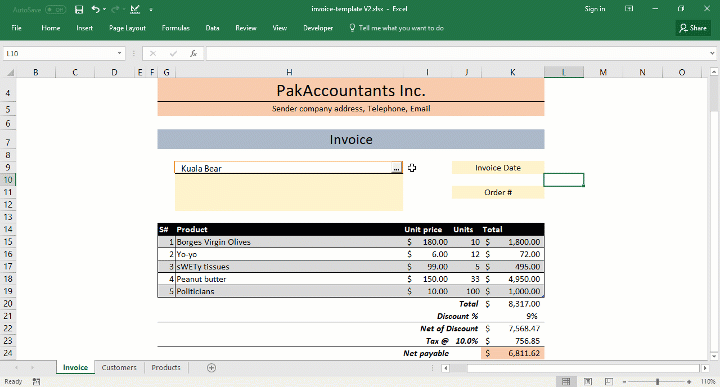Click vertical scroll down arrow
The height and width of the screenshot is (387, 720).
pyautogui.click(x=714, y=356)
